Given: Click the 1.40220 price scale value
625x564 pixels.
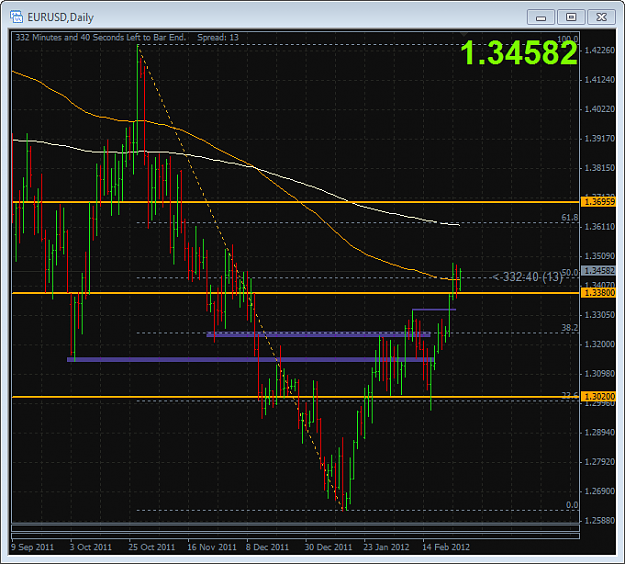Looking at the screenshot, I should point(599,109).
